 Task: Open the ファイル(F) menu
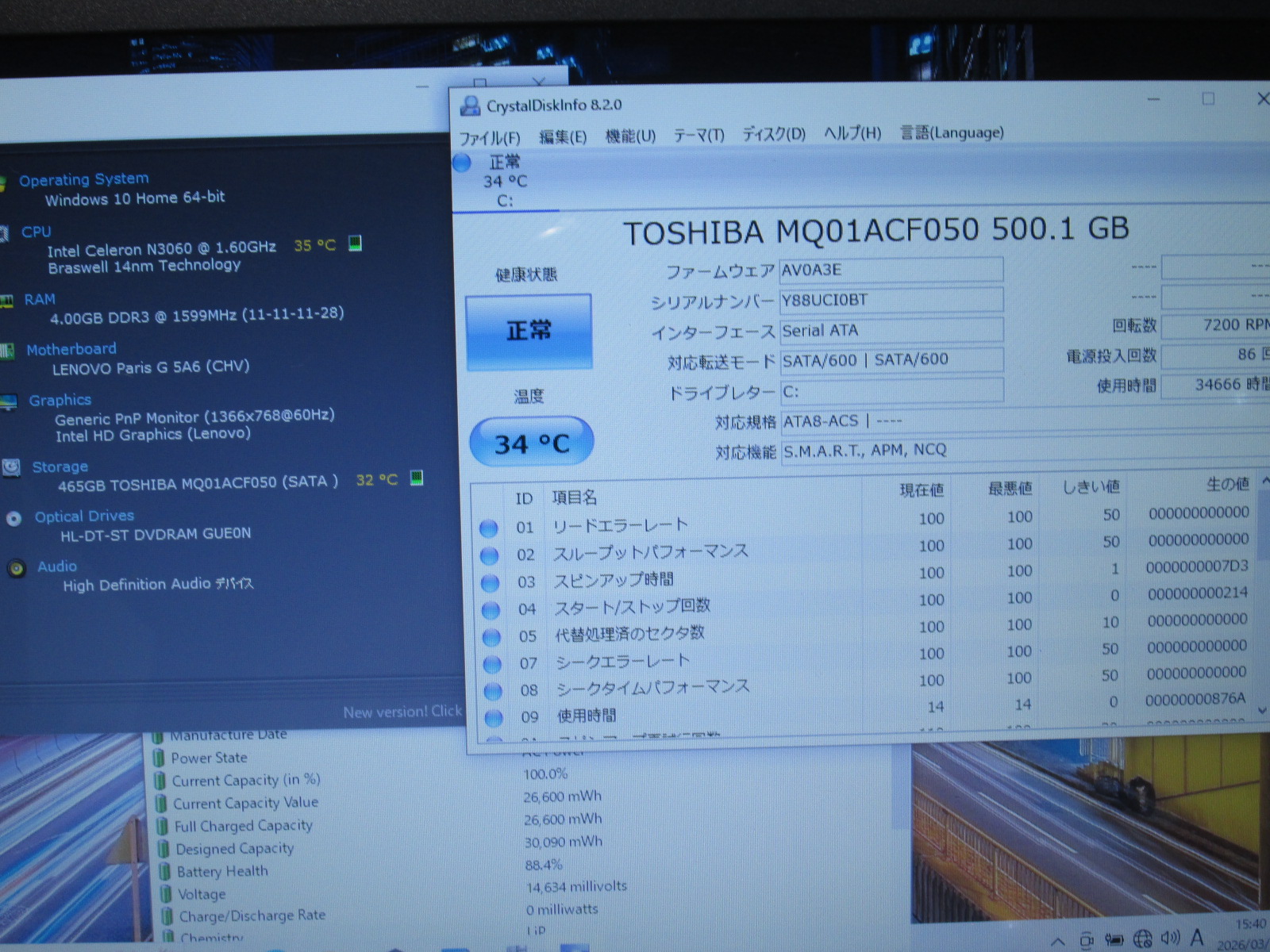(490, 138)
